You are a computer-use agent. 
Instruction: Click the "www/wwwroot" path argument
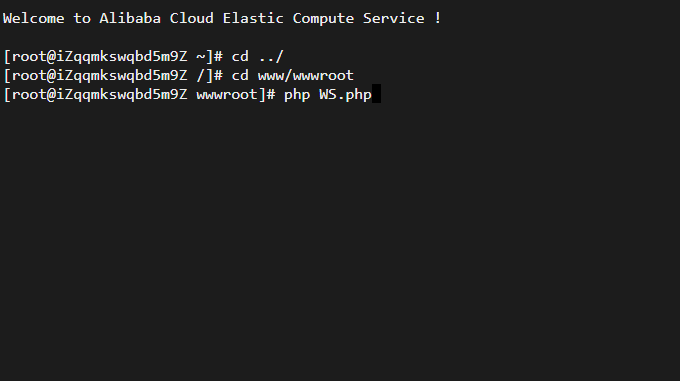pos(306,76)
